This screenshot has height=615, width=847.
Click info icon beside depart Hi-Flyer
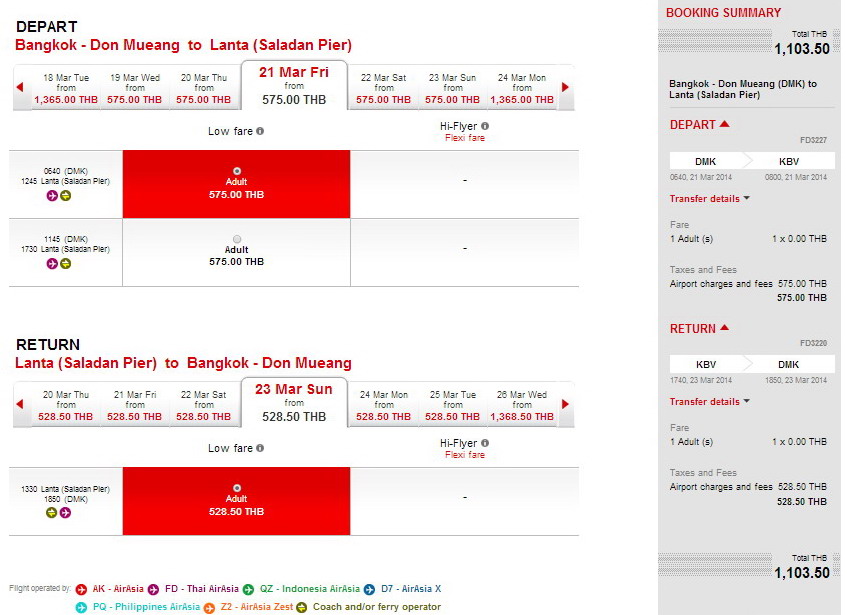click(x=485, y=127)
